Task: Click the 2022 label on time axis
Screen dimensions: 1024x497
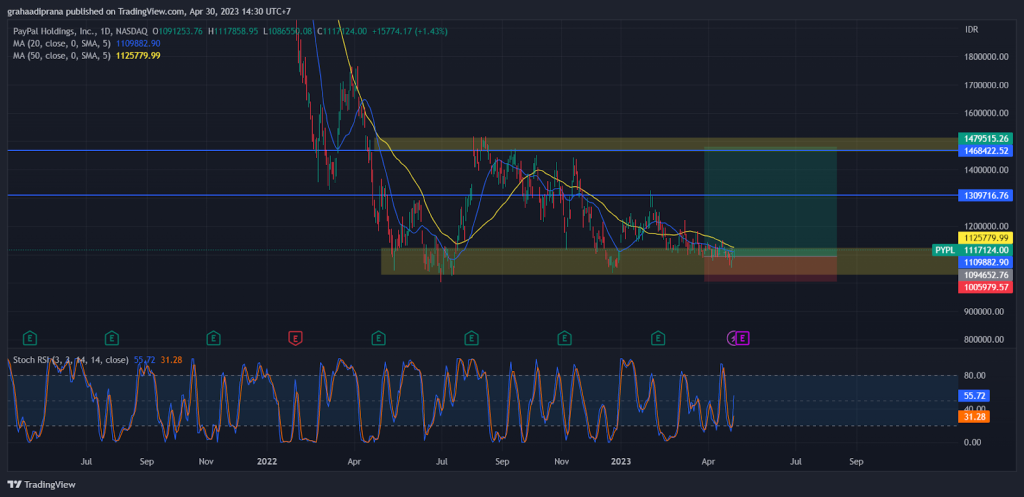Action: 267,462
